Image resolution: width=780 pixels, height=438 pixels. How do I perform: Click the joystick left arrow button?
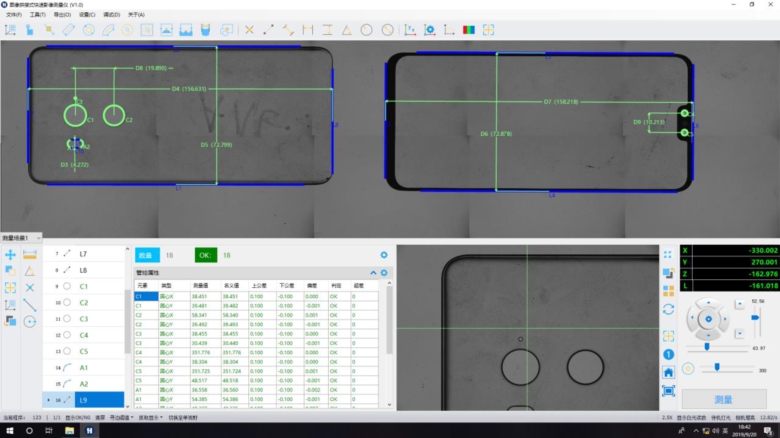[691, 319]
